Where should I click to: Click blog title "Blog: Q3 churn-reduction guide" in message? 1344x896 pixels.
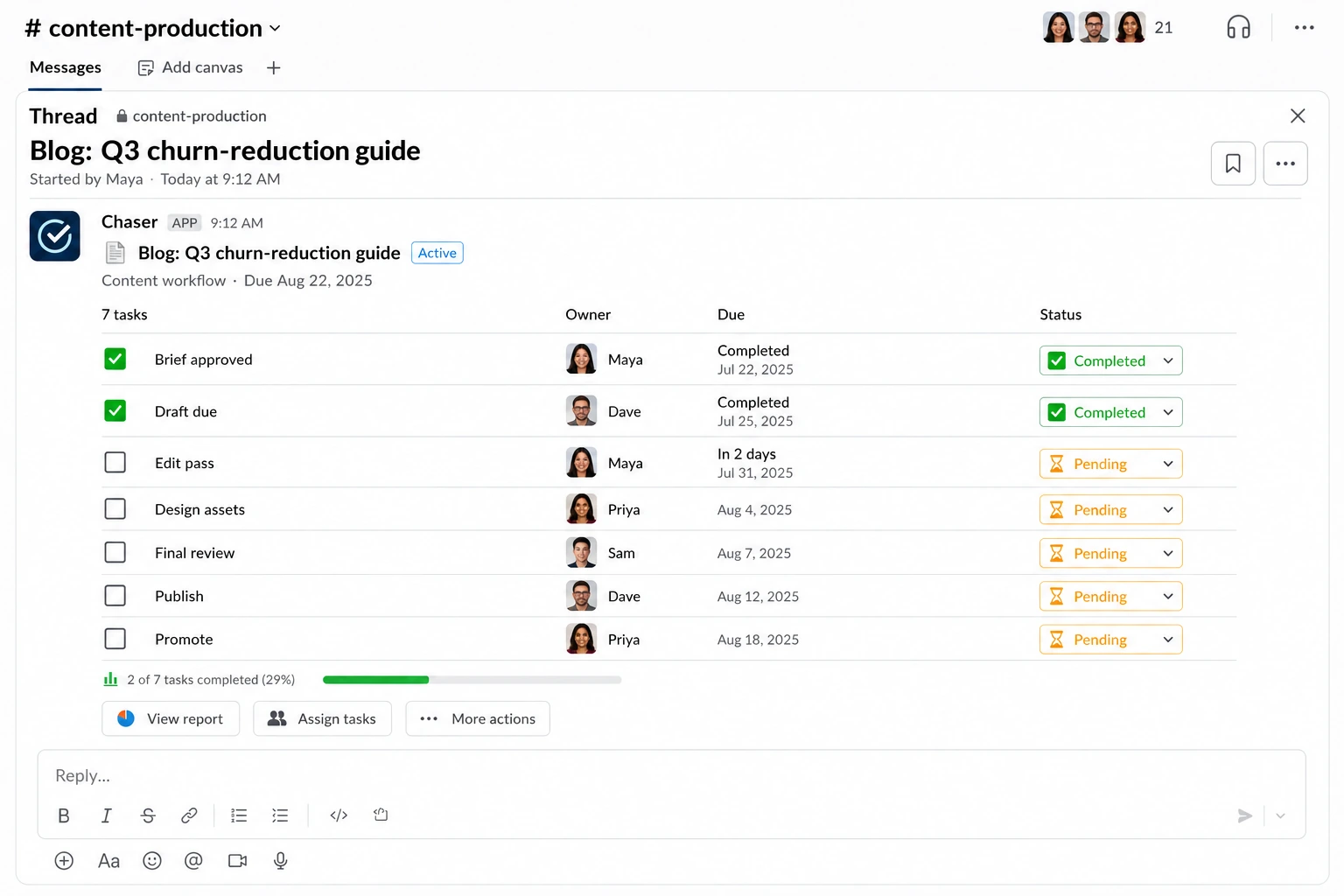[269, 253]
